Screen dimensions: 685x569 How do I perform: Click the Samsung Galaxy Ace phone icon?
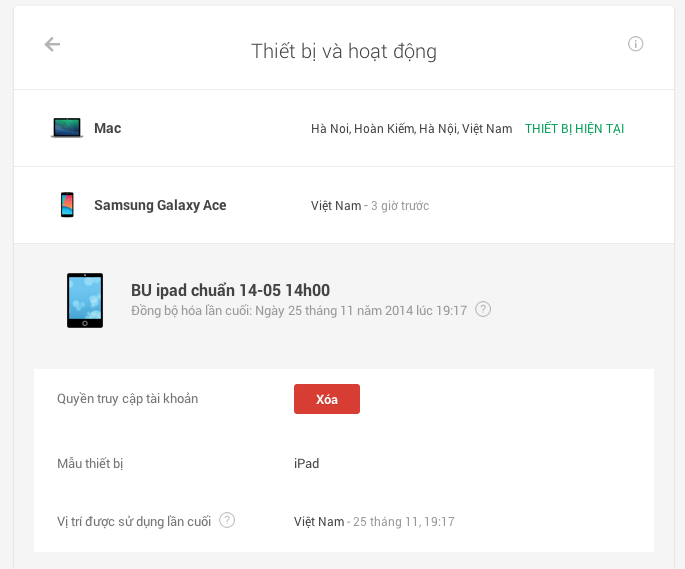(x=67, y=205)
